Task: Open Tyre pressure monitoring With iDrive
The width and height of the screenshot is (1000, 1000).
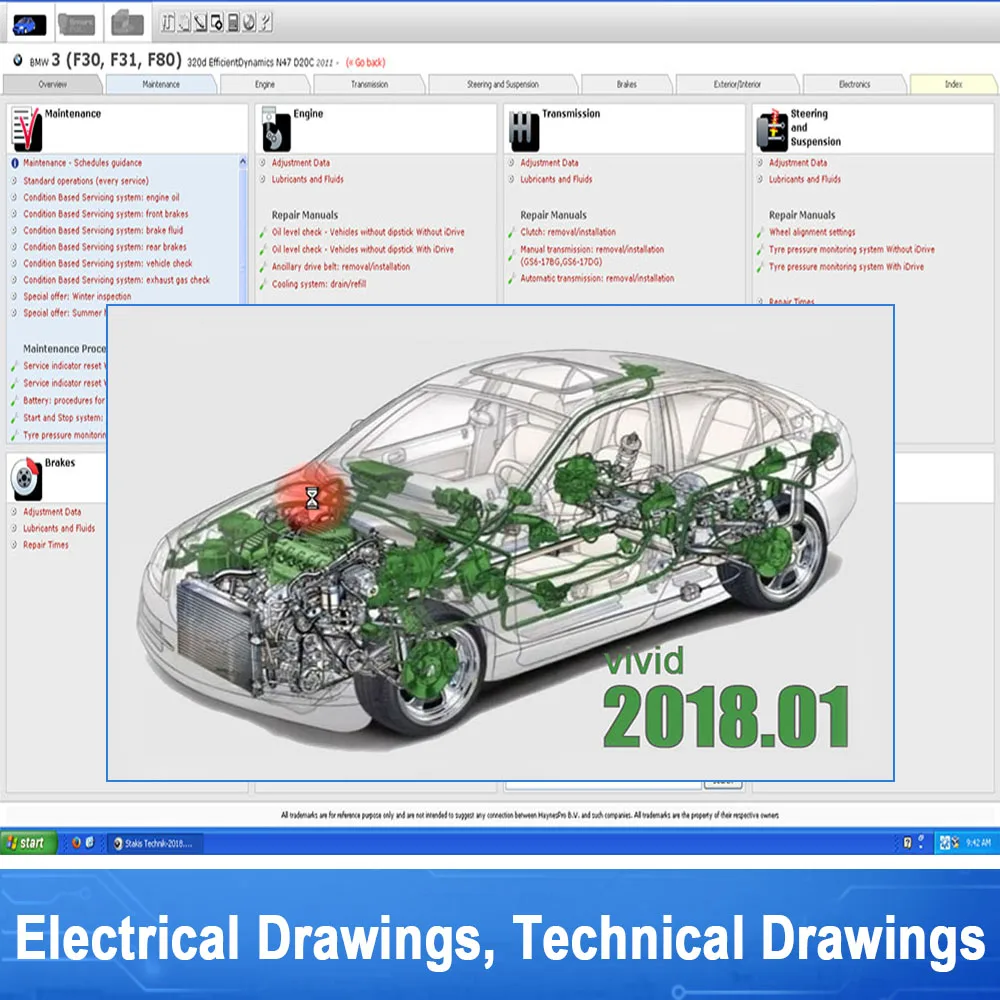Action: [x=846, y=267]
